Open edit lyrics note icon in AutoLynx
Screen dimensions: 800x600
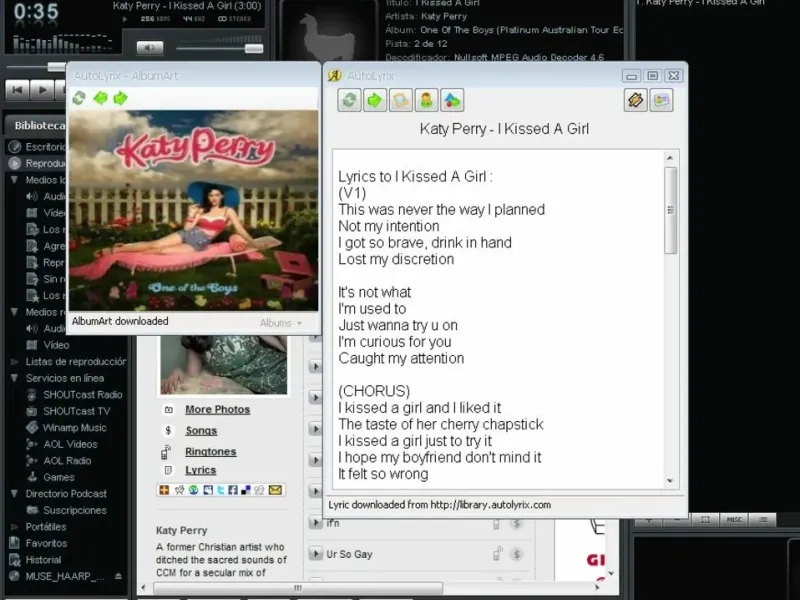(401, 100)
